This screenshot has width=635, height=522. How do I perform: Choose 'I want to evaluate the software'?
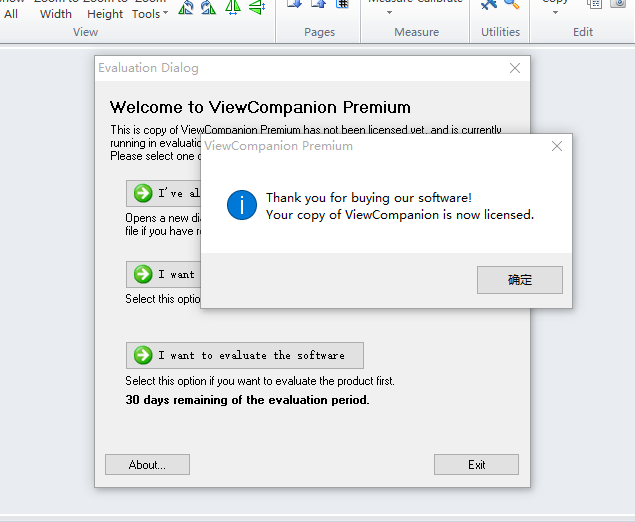[x=245, y=355]
